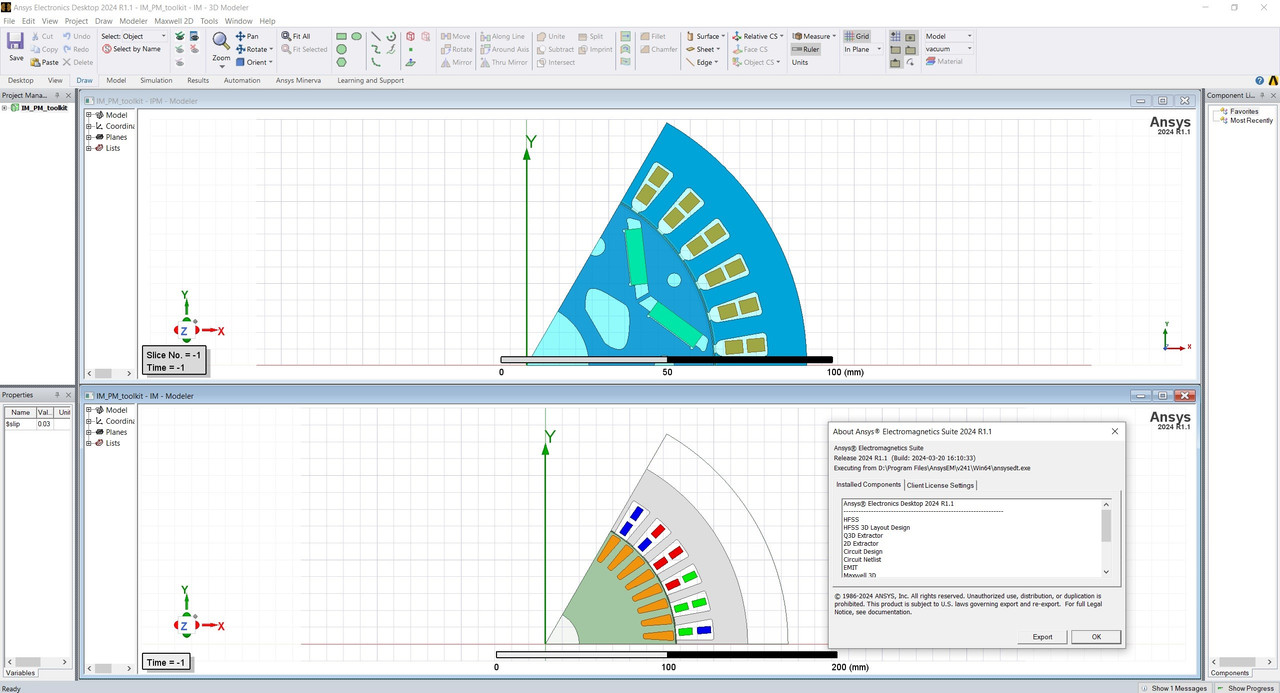This screenshot has height=693, width=1280.
Task: Expand Lists node in IPM modeler tree
Action: click(x=89, y=148)
